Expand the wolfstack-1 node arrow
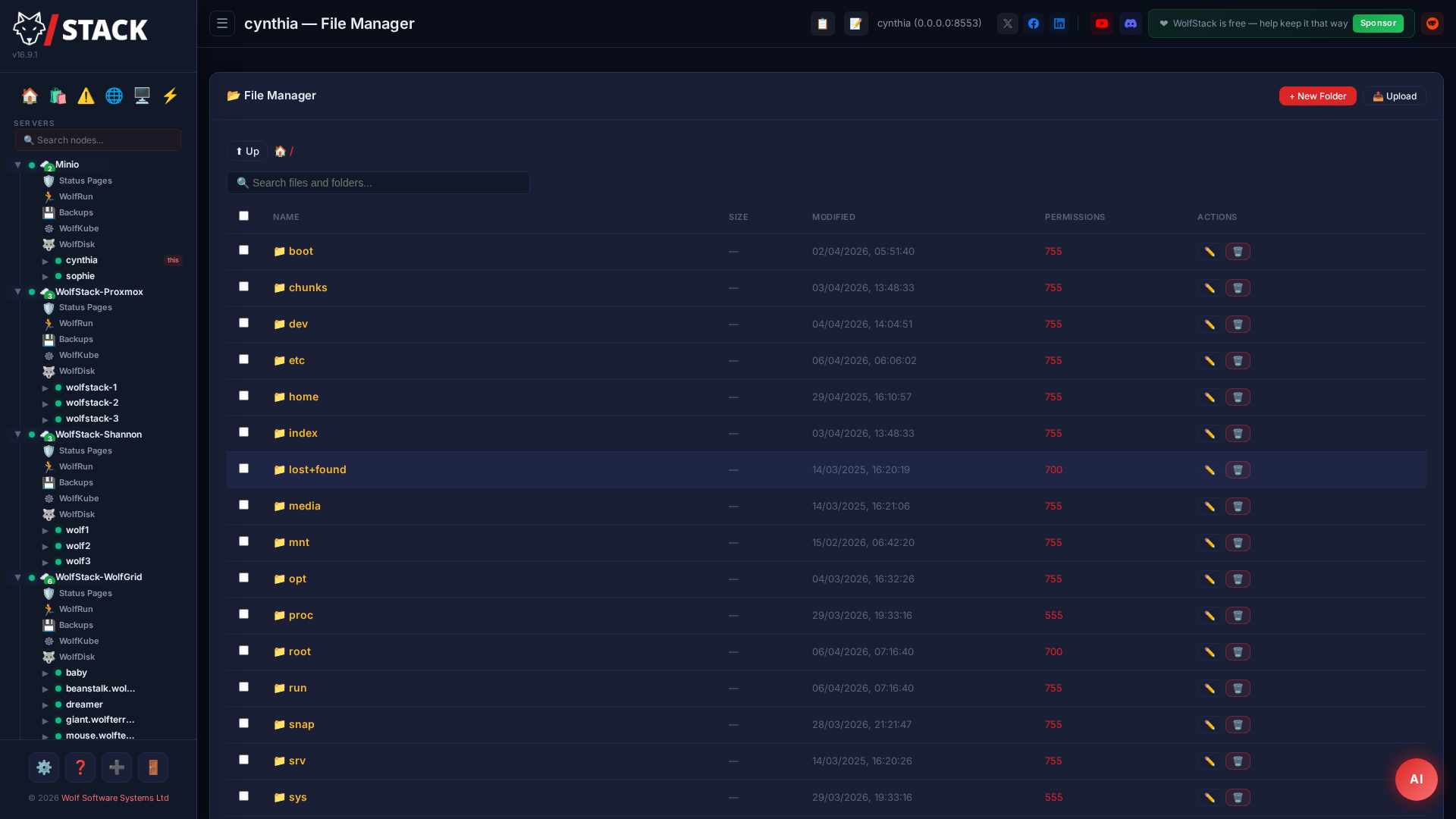The width and height of the screenshot is (1456, 819). coord(45,388)
